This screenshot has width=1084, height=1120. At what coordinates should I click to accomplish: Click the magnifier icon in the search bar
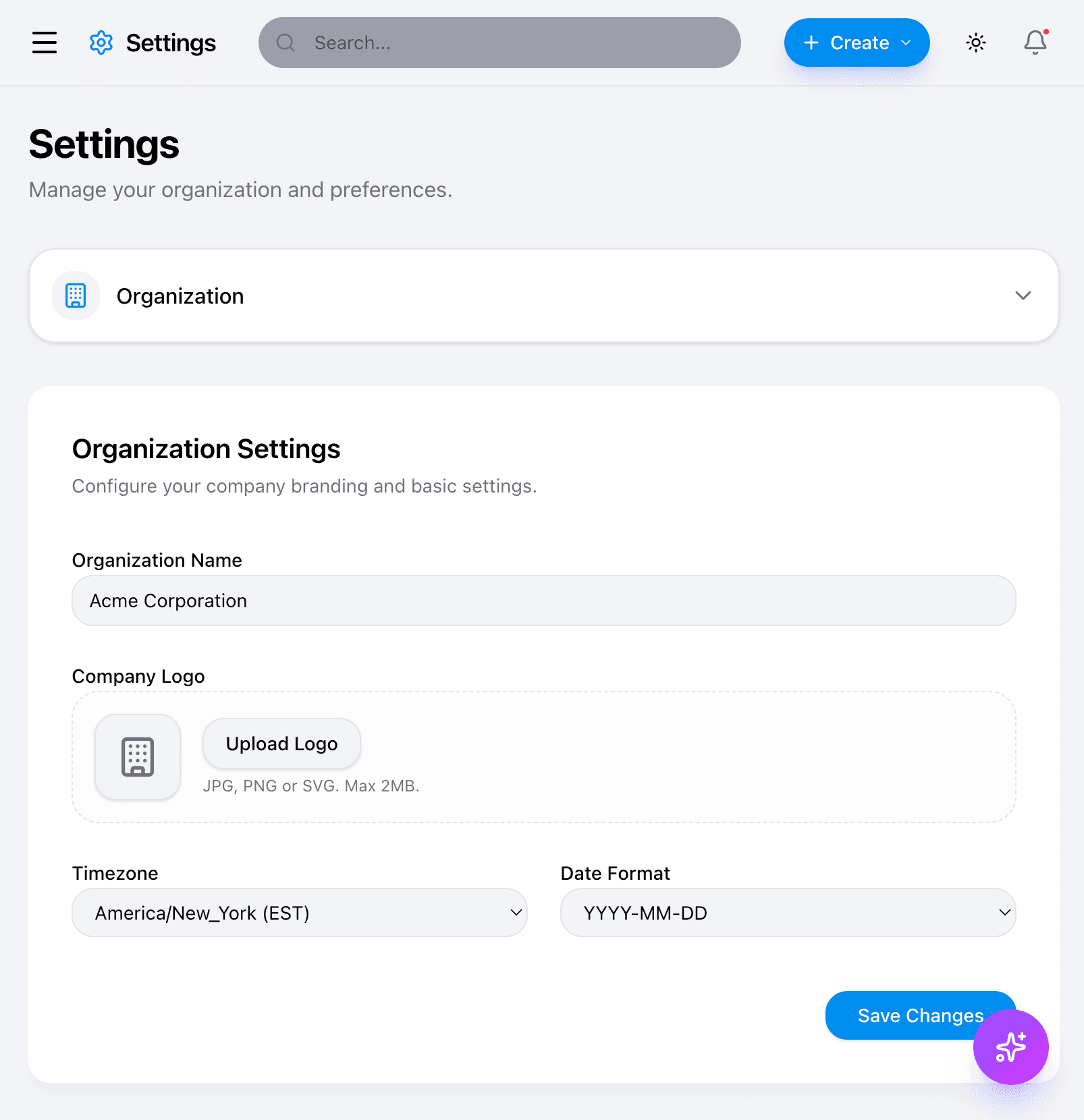286,43
